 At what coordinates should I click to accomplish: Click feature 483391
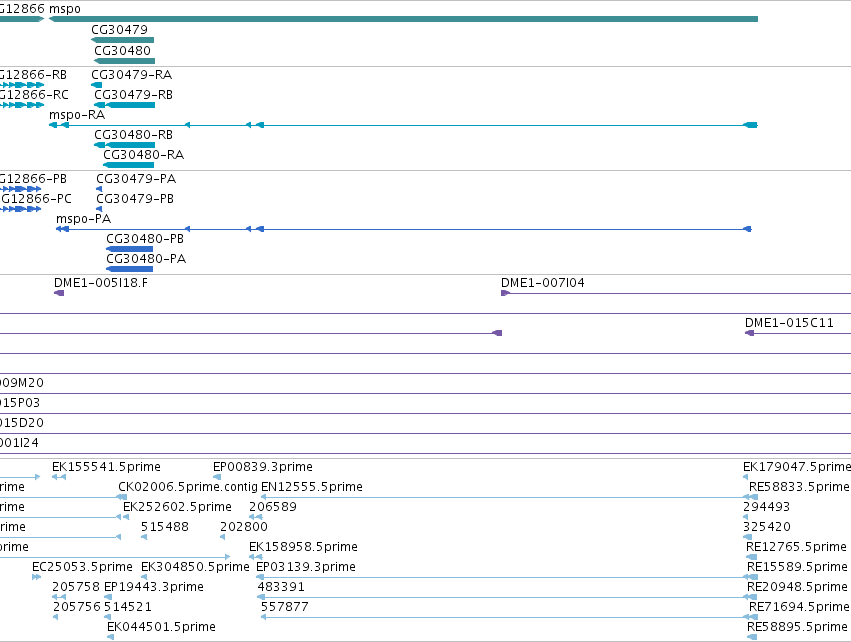coord(281,587)
